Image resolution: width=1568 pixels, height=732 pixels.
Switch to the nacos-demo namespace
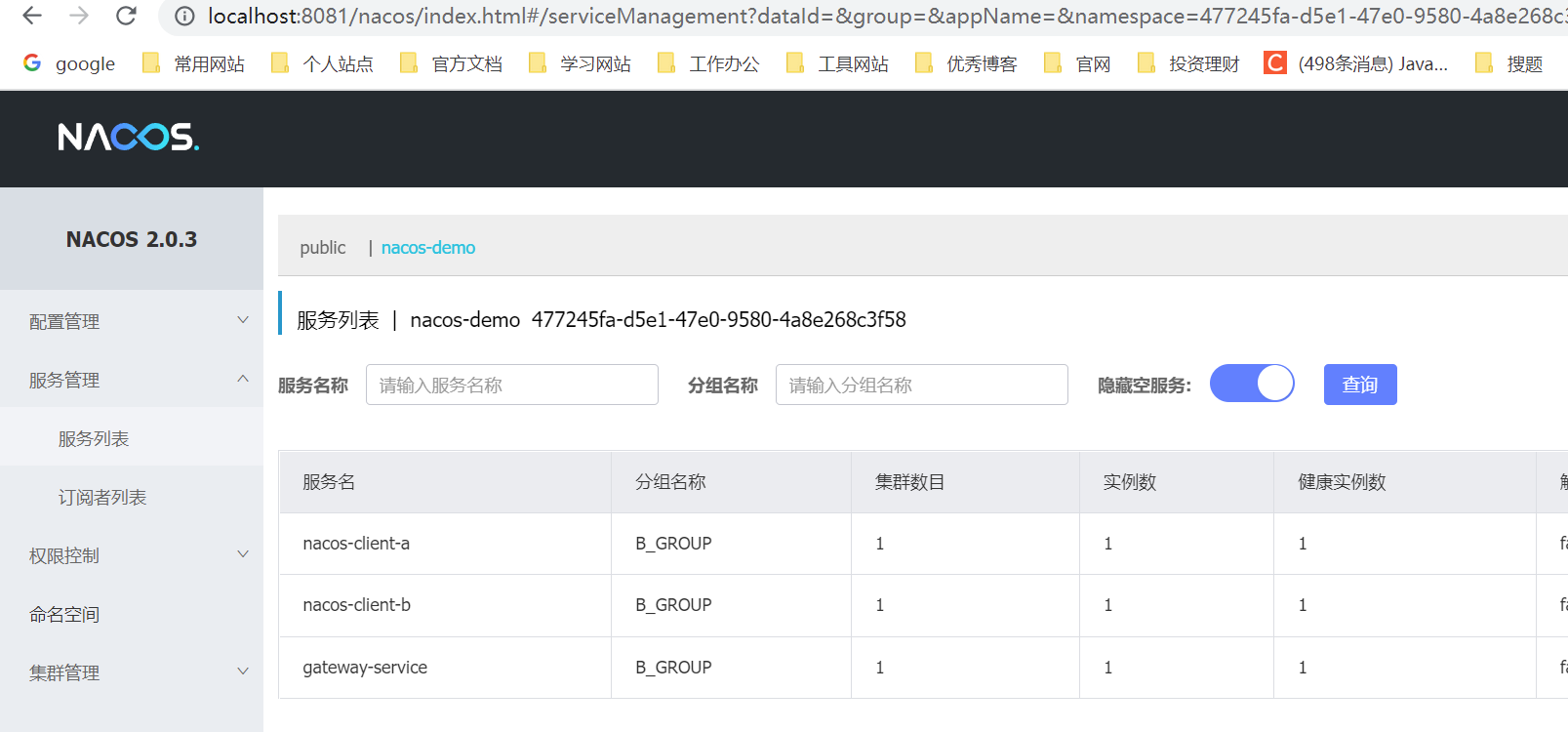[428, 248]
